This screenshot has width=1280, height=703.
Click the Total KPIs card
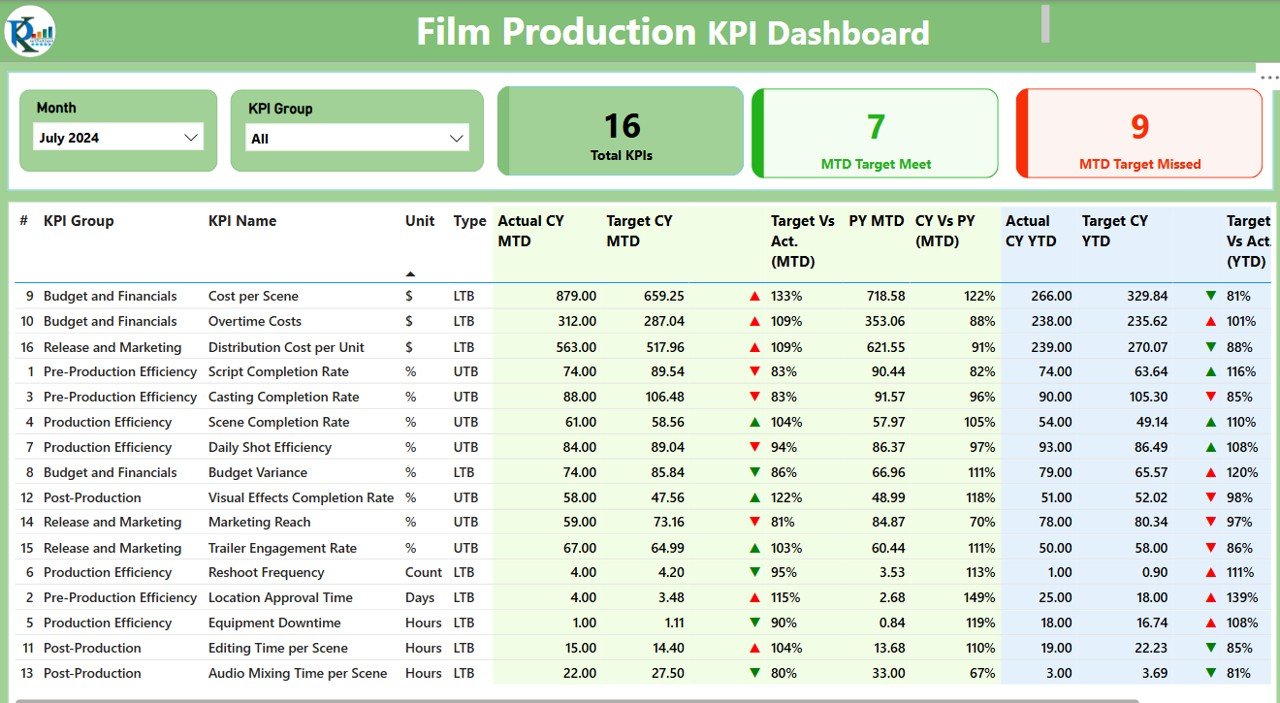[x=621, y=131]
